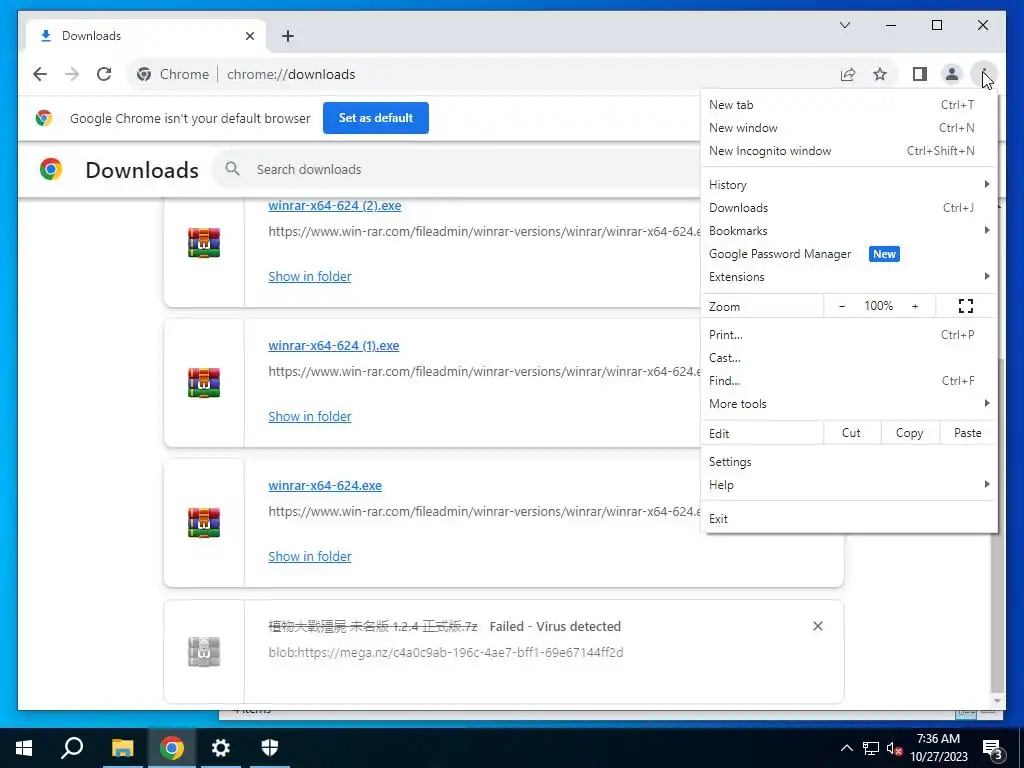Click the search magnifier icon in downloads
Screen dimensions: 1024x768
(232, 169)
